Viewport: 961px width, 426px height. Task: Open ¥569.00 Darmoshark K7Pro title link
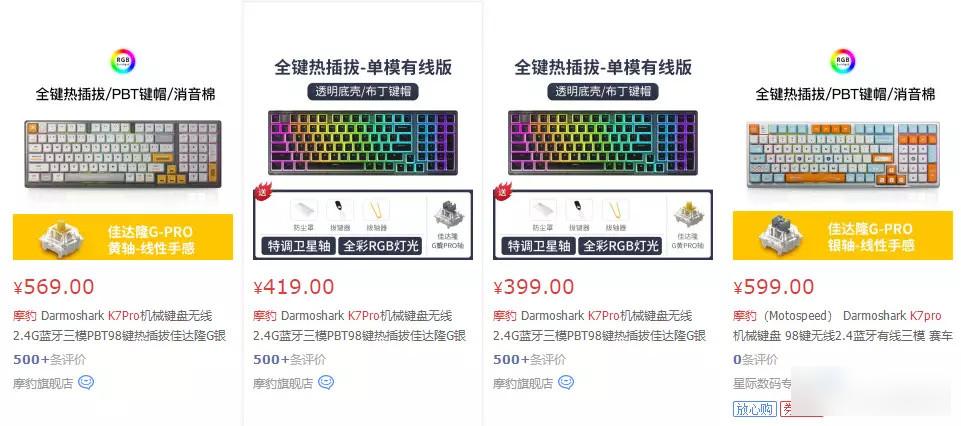click(x=120, y=325)
